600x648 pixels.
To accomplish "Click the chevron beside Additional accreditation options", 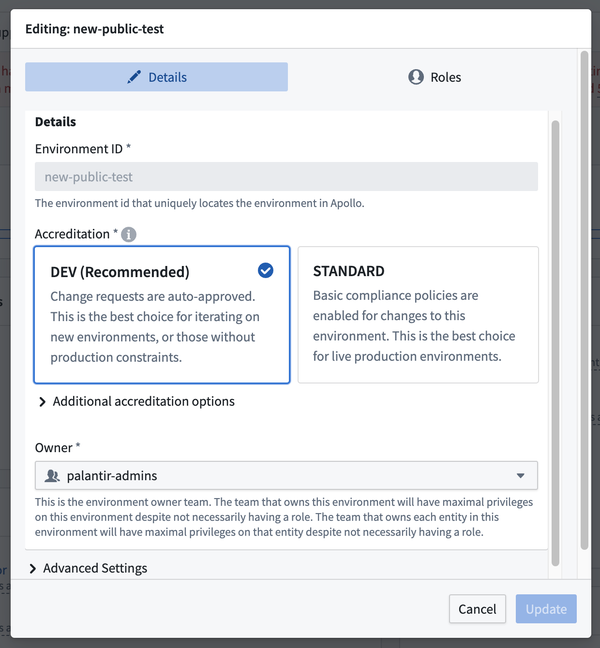I will click(x=42, y=402).
